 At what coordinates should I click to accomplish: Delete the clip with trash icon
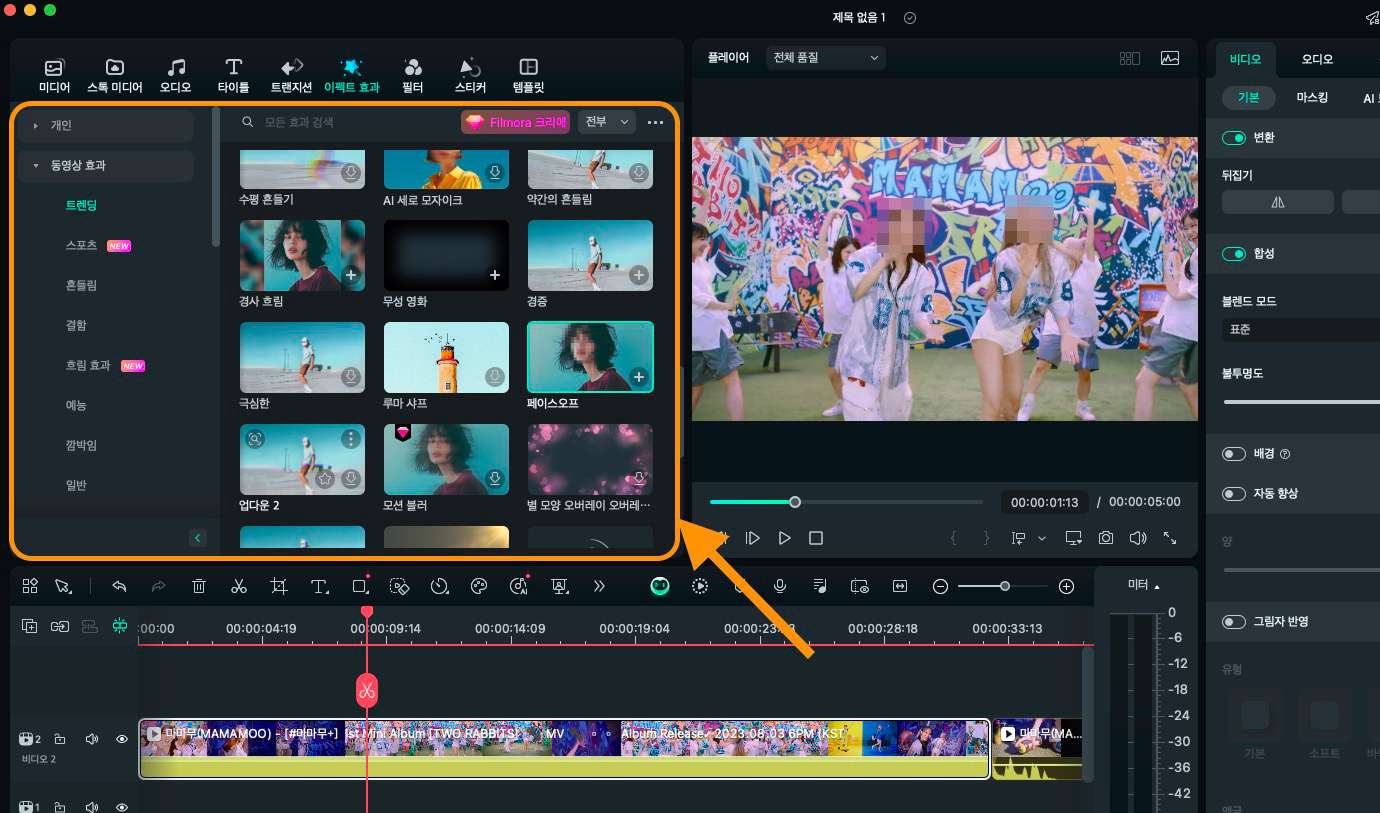(x=199, y=586)
